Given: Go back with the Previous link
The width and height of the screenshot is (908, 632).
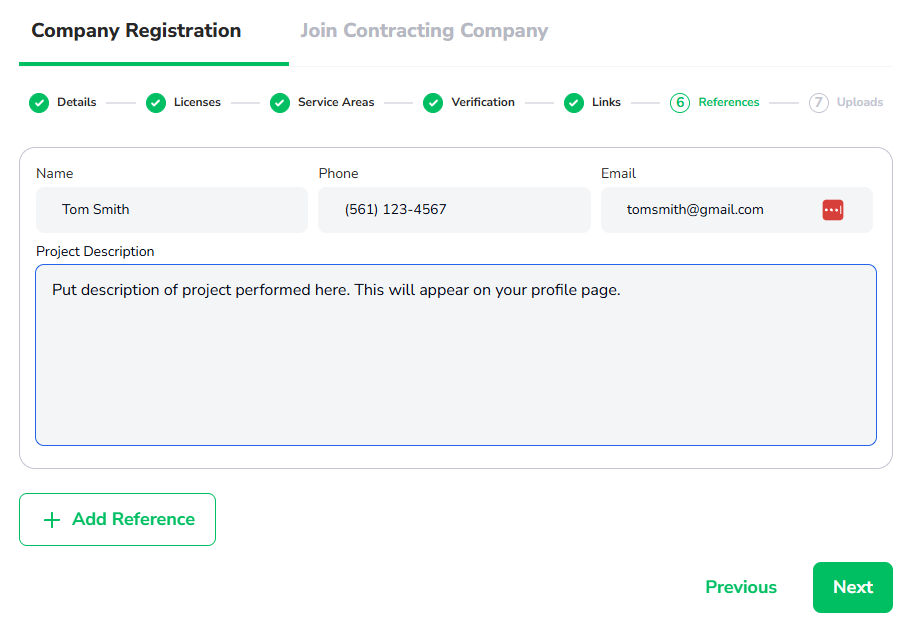Looking at the screenshot, I should click(741, 587).
